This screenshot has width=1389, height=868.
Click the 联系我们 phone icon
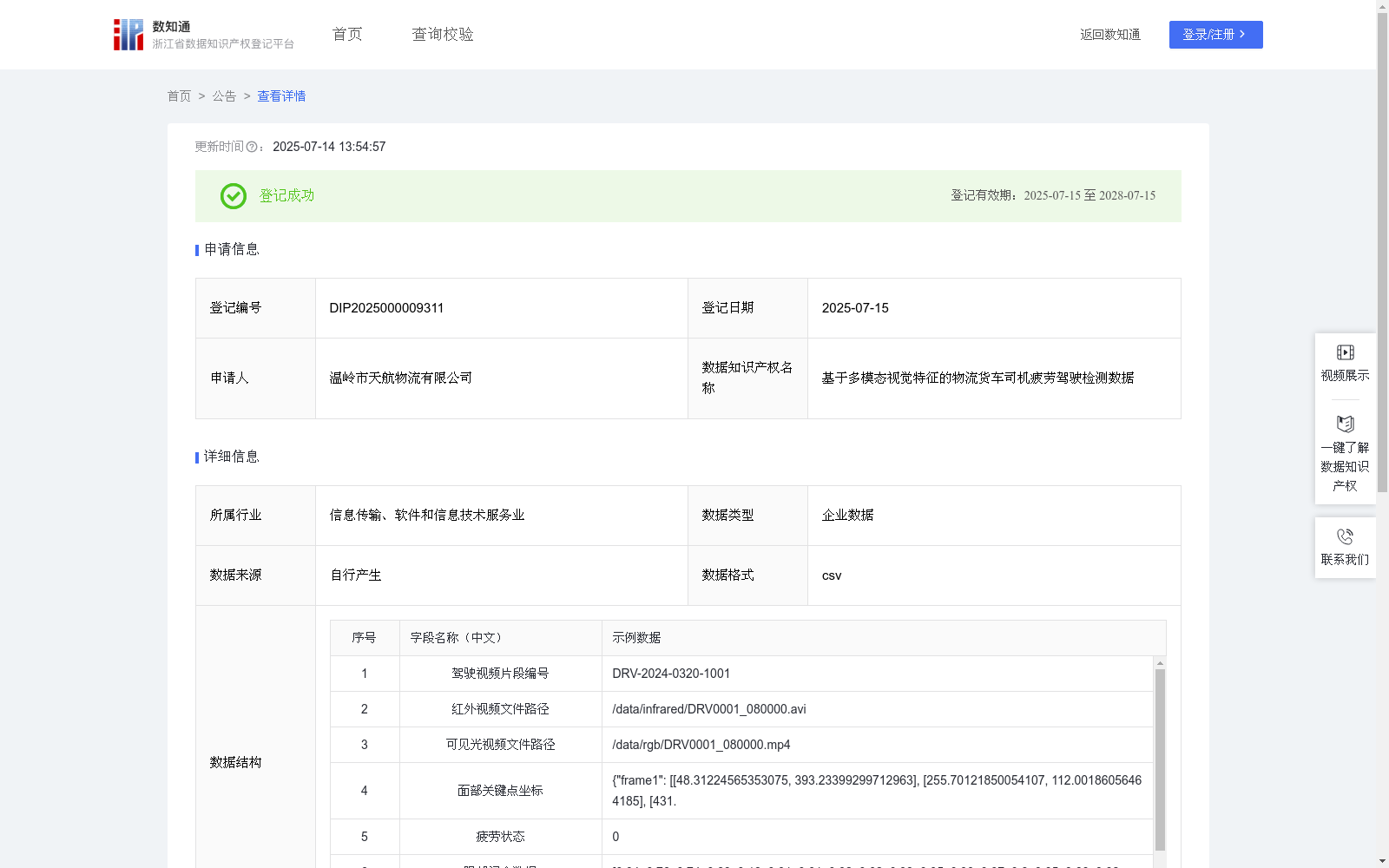(x=1346, y=536)
